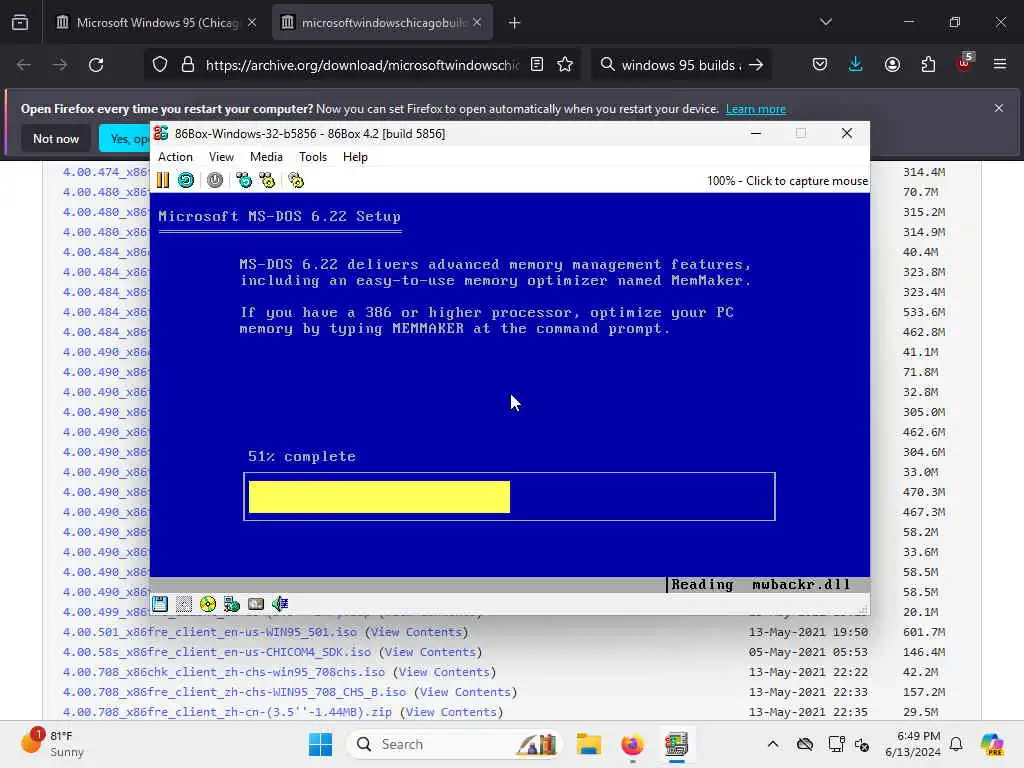Focus the archive.org URL address field
The width and height of the screenshot is (1024, 768).
(x=362, y=65)
